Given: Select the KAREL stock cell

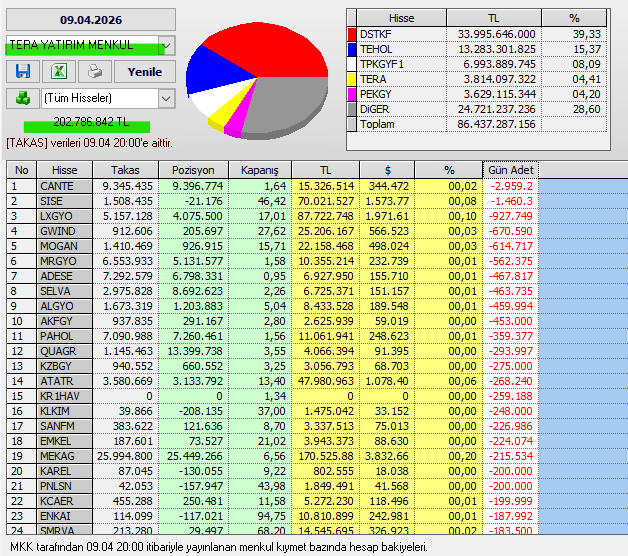Looking at the screenshot, I should coord(64,471).
